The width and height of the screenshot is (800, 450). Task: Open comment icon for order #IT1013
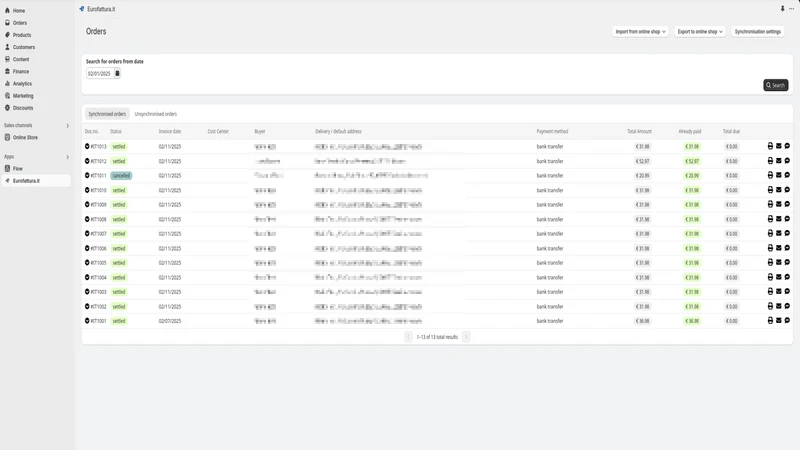click(787, 146)
